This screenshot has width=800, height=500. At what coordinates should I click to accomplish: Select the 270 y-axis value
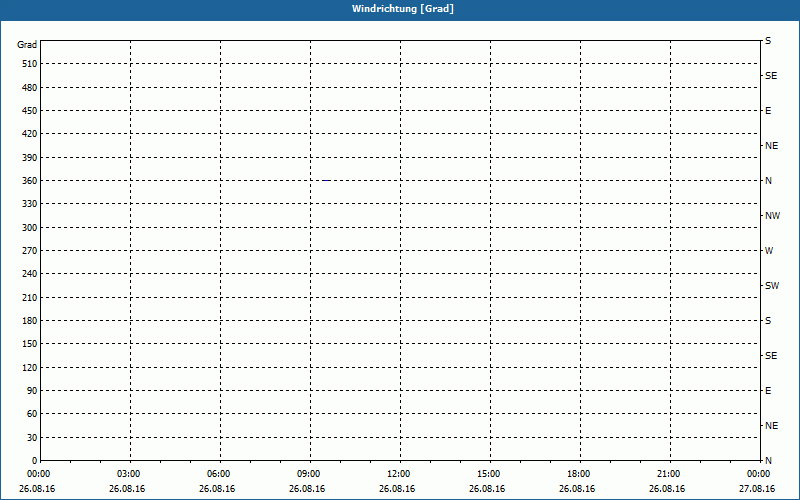pos(30,251)
